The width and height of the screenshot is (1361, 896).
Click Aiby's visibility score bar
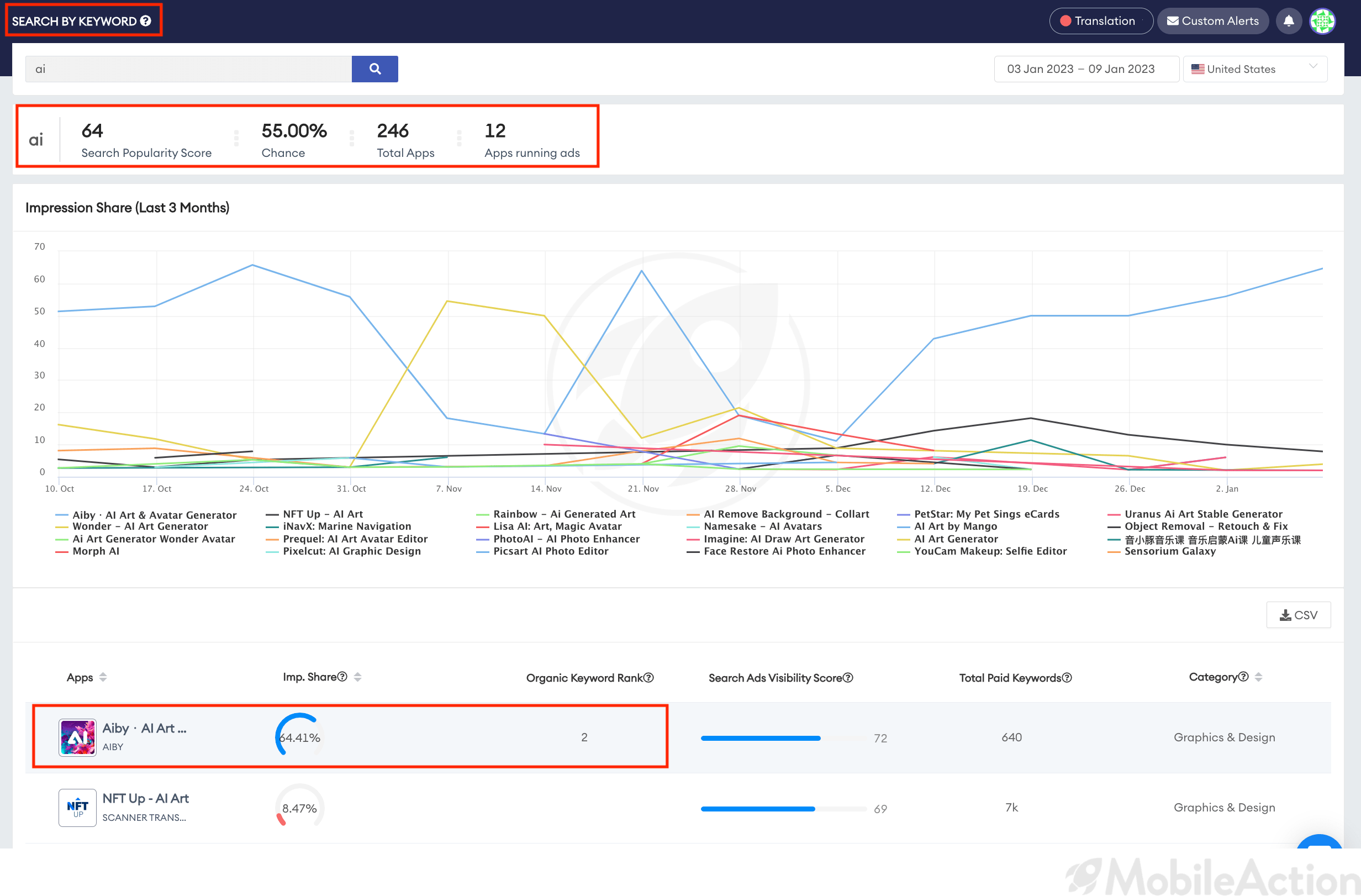[x=783, y=738]
